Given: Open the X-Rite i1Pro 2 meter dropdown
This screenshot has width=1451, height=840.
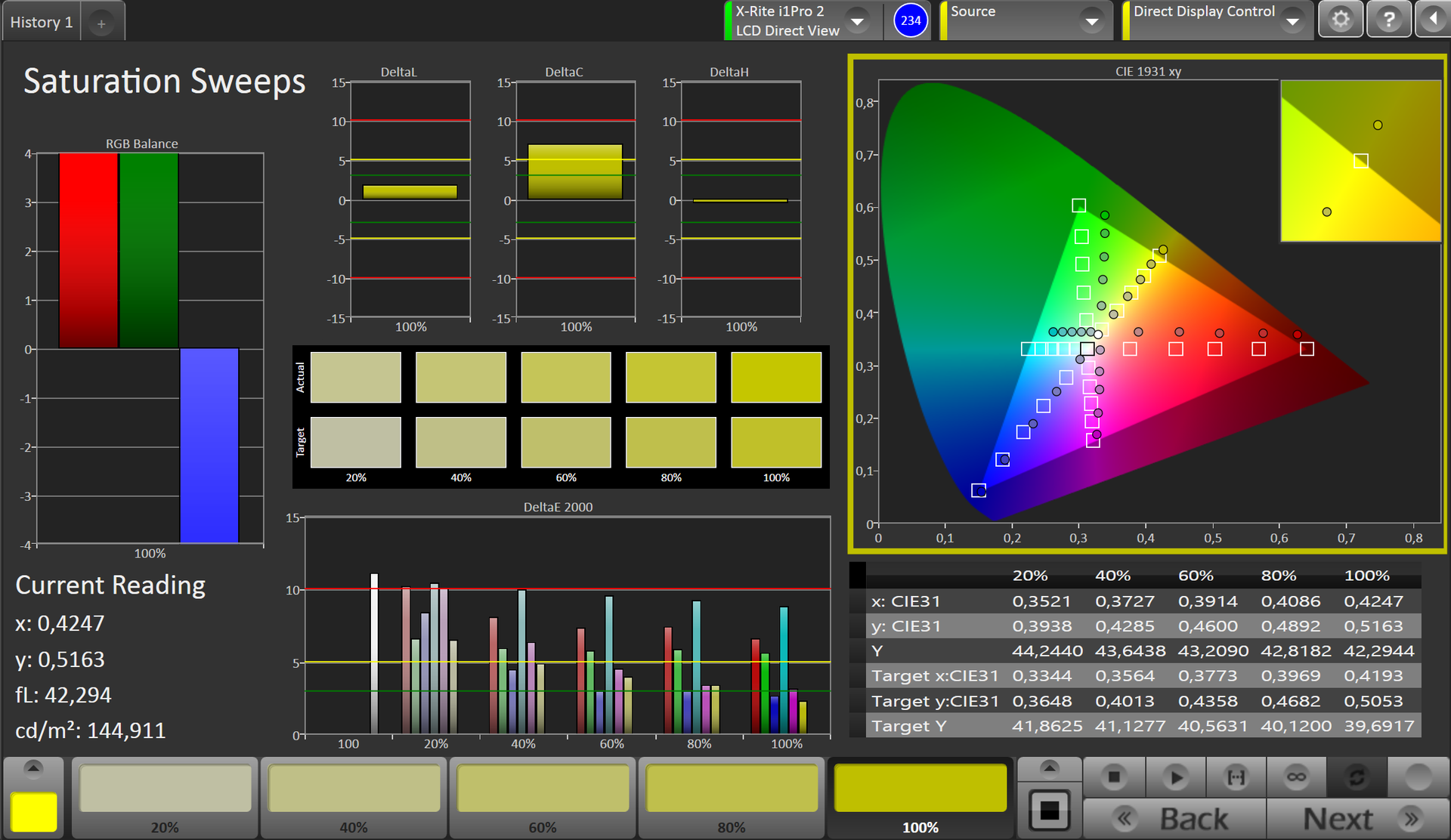Looking at the screenshot, I should (857, 20).
